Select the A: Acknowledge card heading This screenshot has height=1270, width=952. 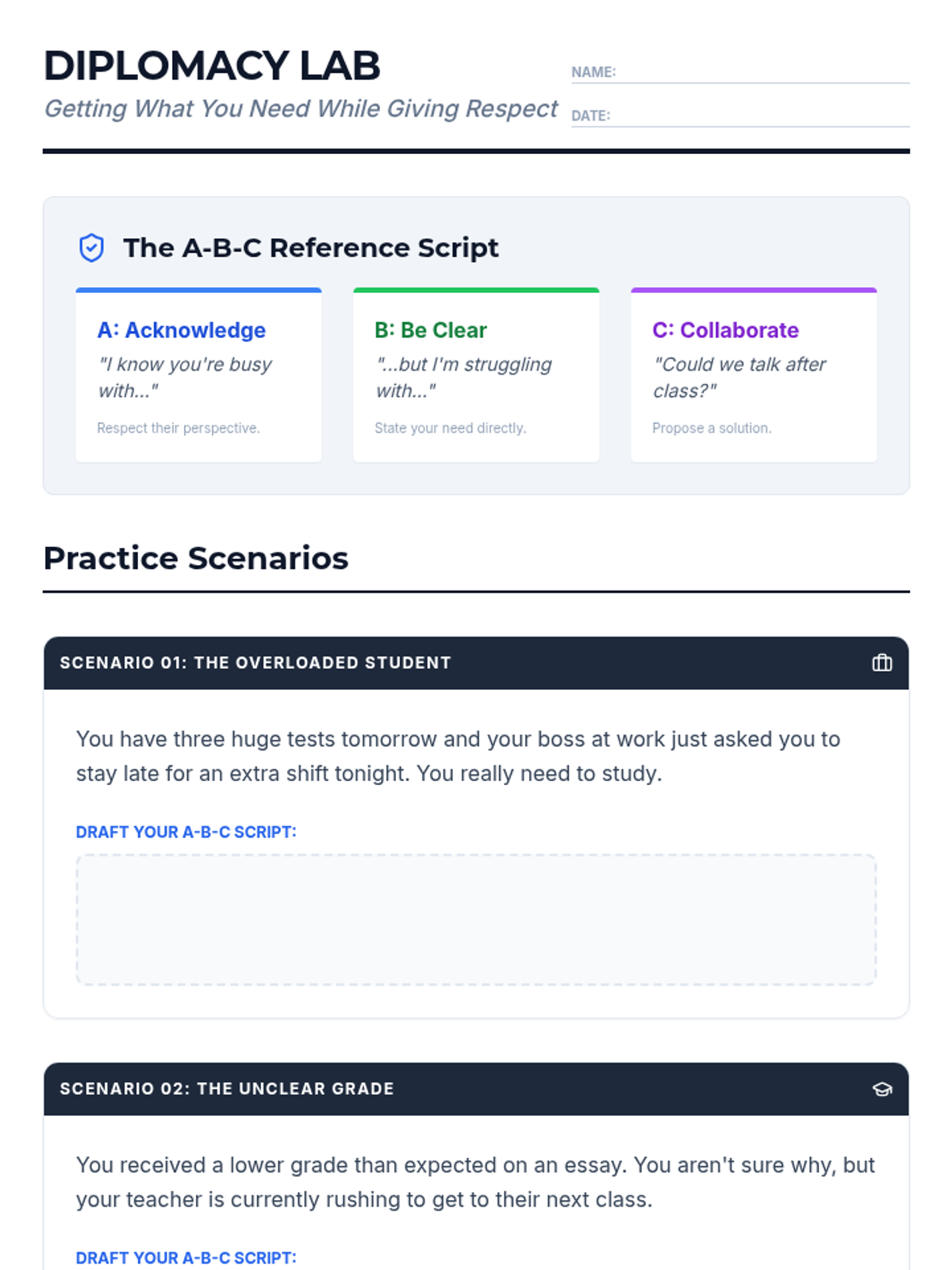tap(182, 330)
